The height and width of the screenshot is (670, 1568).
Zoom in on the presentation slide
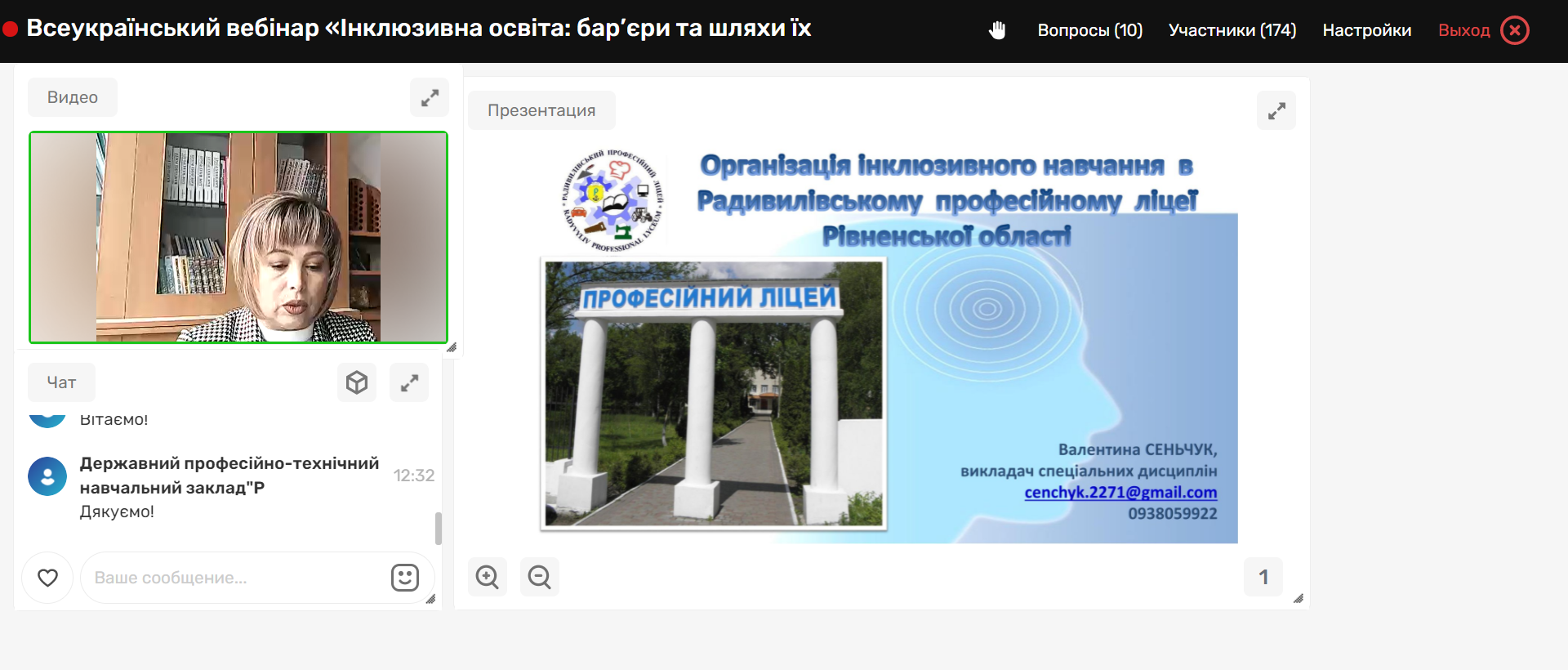[488, 577]
